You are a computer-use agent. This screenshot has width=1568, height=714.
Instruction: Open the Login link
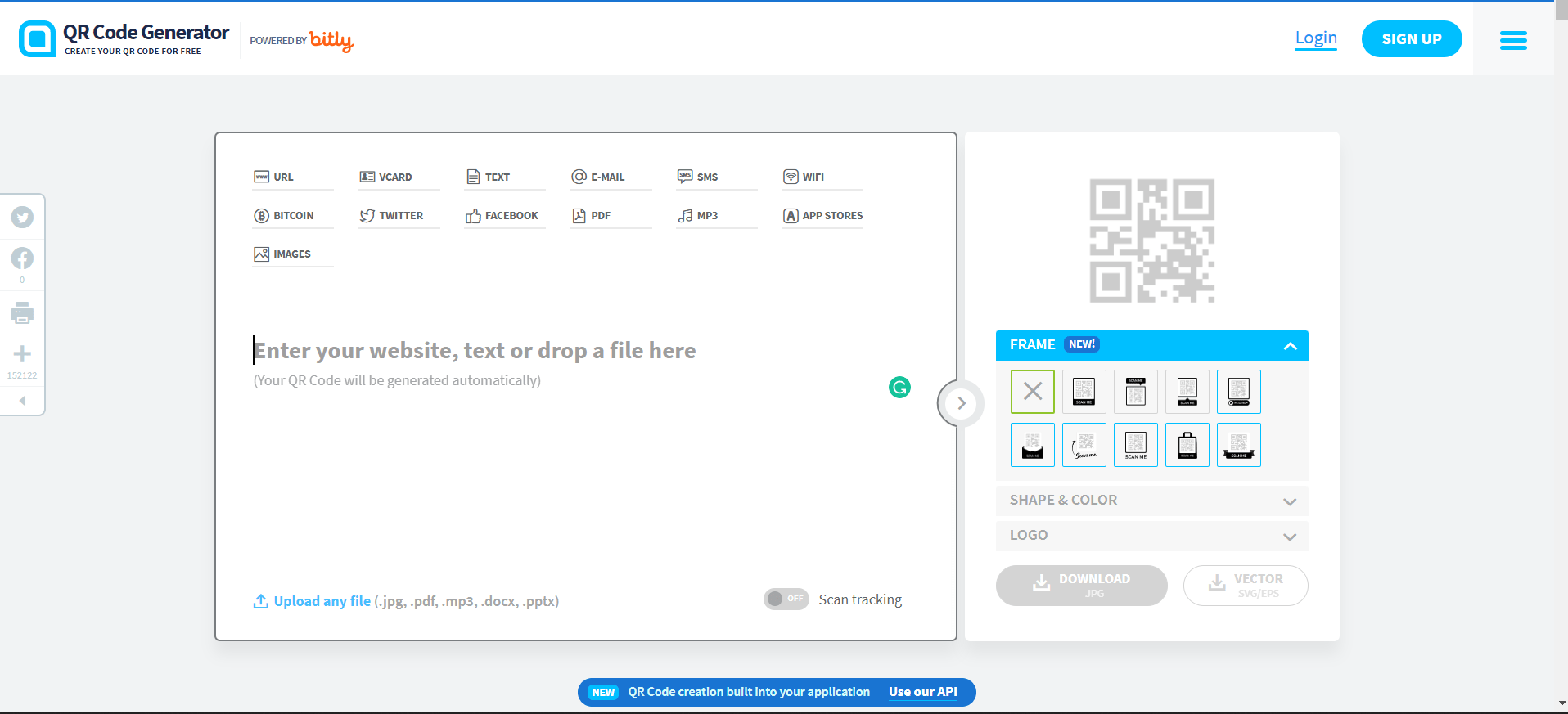click(1316, 38)
